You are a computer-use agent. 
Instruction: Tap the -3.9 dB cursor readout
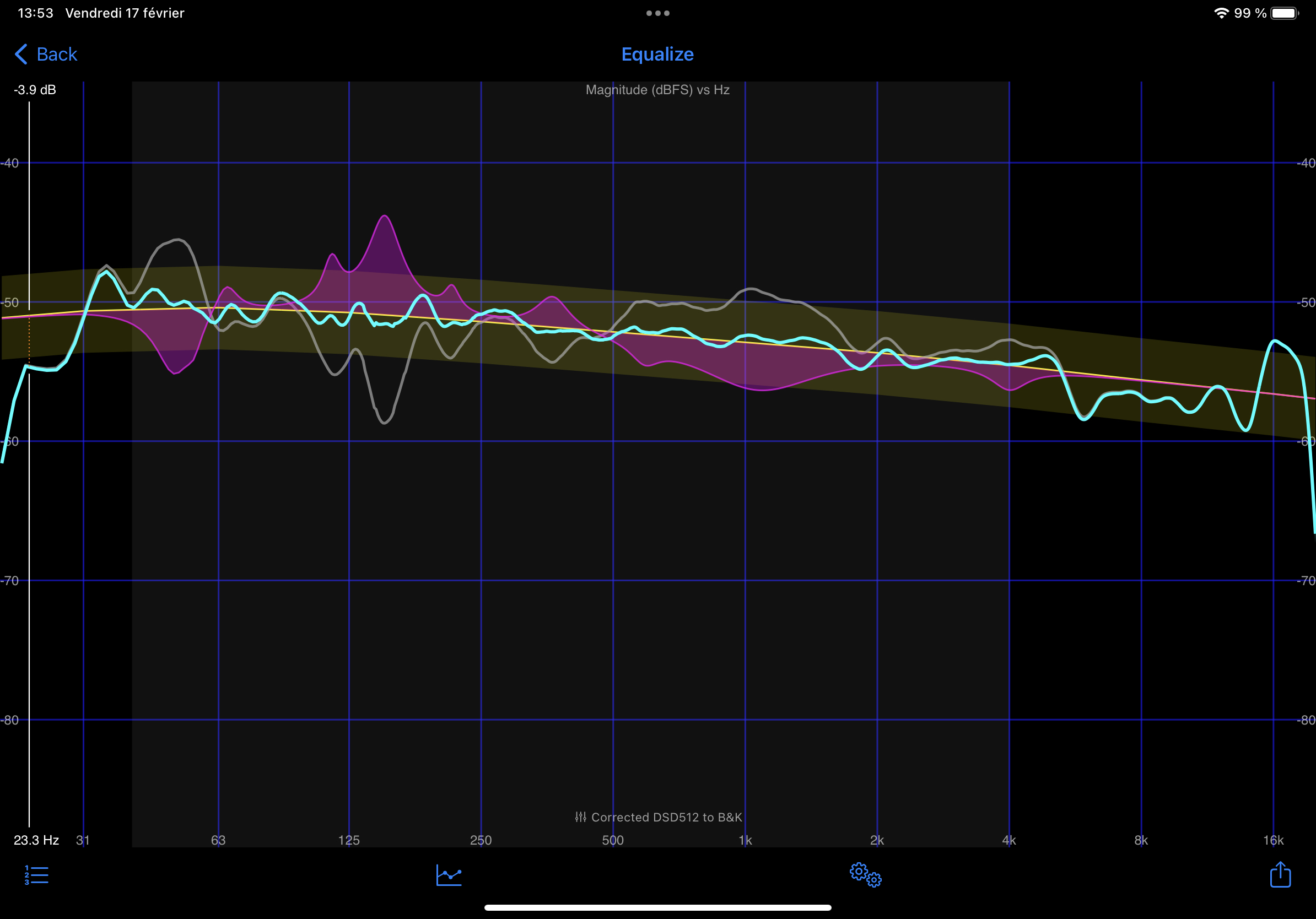coord(35,90)
